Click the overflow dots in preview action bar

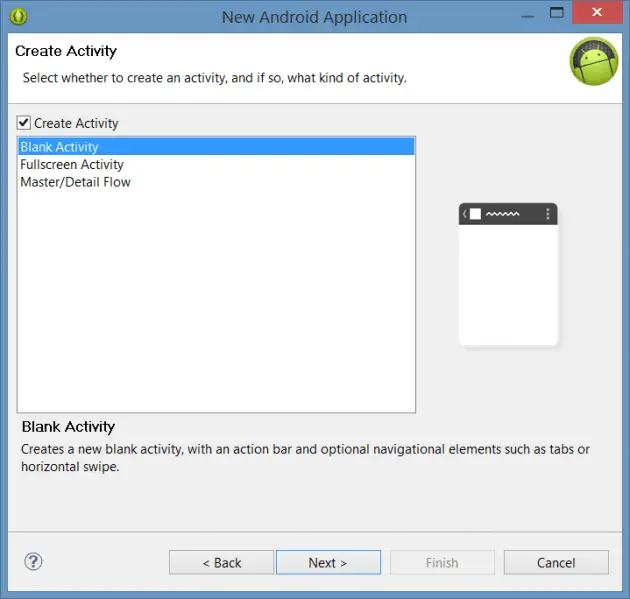[x=548, y=214]
